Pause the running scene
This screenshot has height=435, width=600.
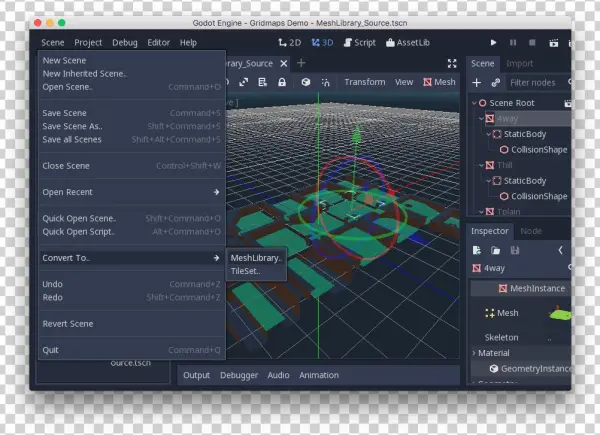(513, 42)
